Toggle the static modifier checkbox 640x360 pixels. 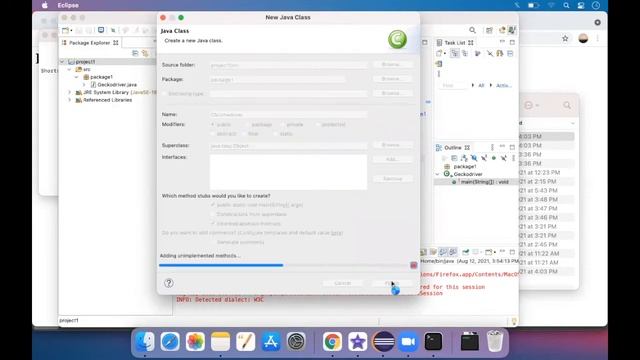pyautogui.click(x=276, y=134)
